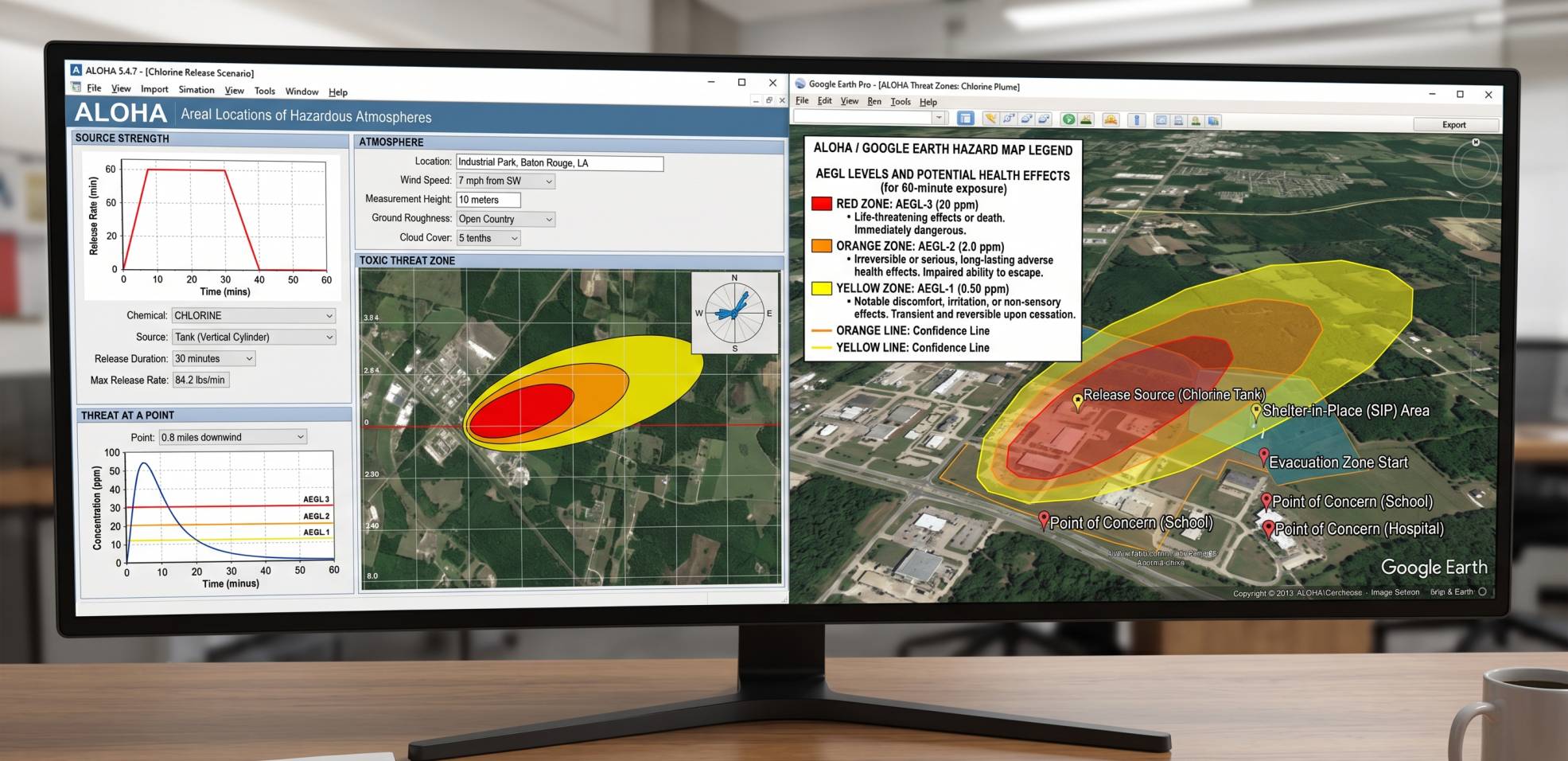Click the green circular icon in Google Earth toolbar

point(1068,119)
